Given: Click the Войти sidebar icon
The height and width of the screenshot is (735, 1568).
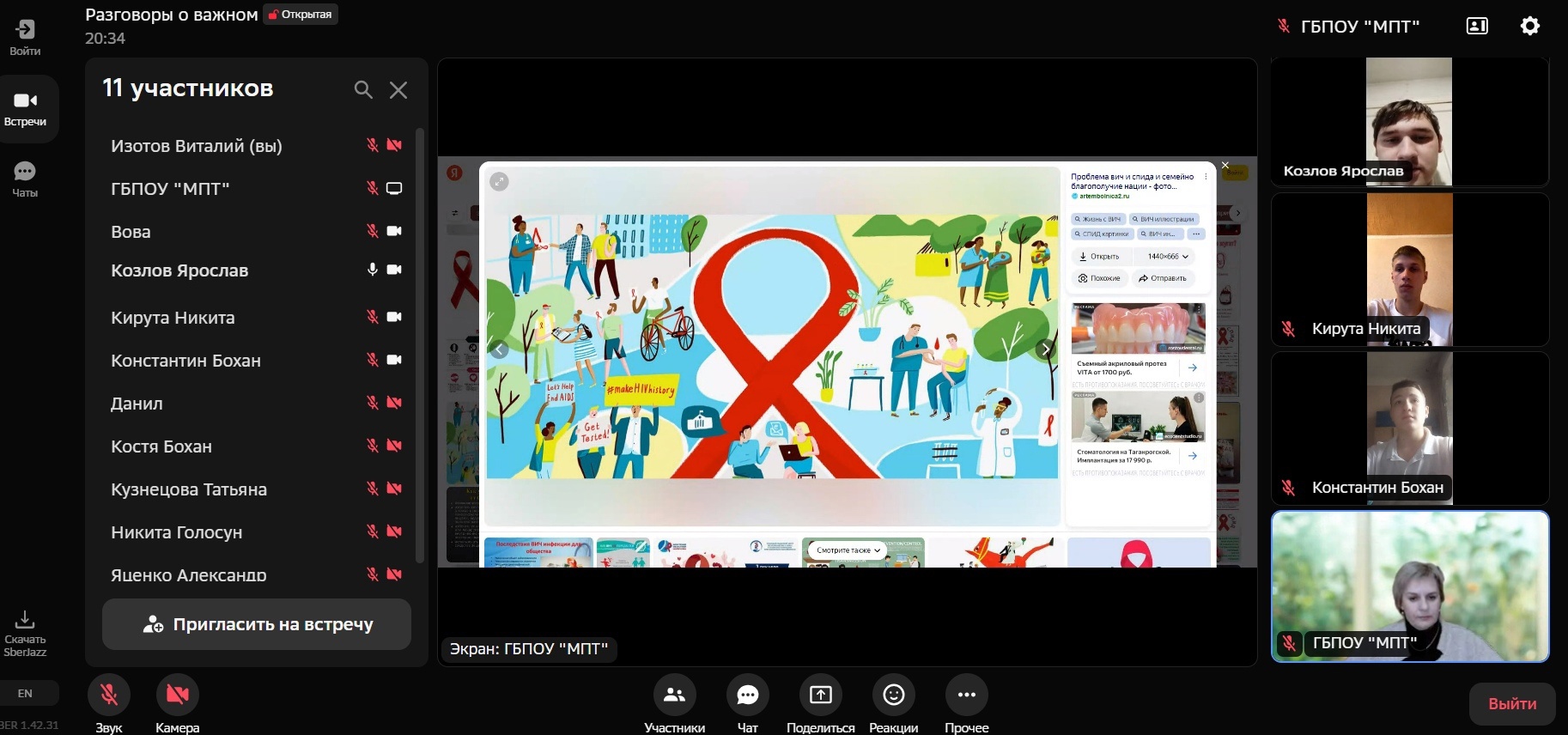Looking at the screenshot, I should pyautogui.click(x=25, y=37).
